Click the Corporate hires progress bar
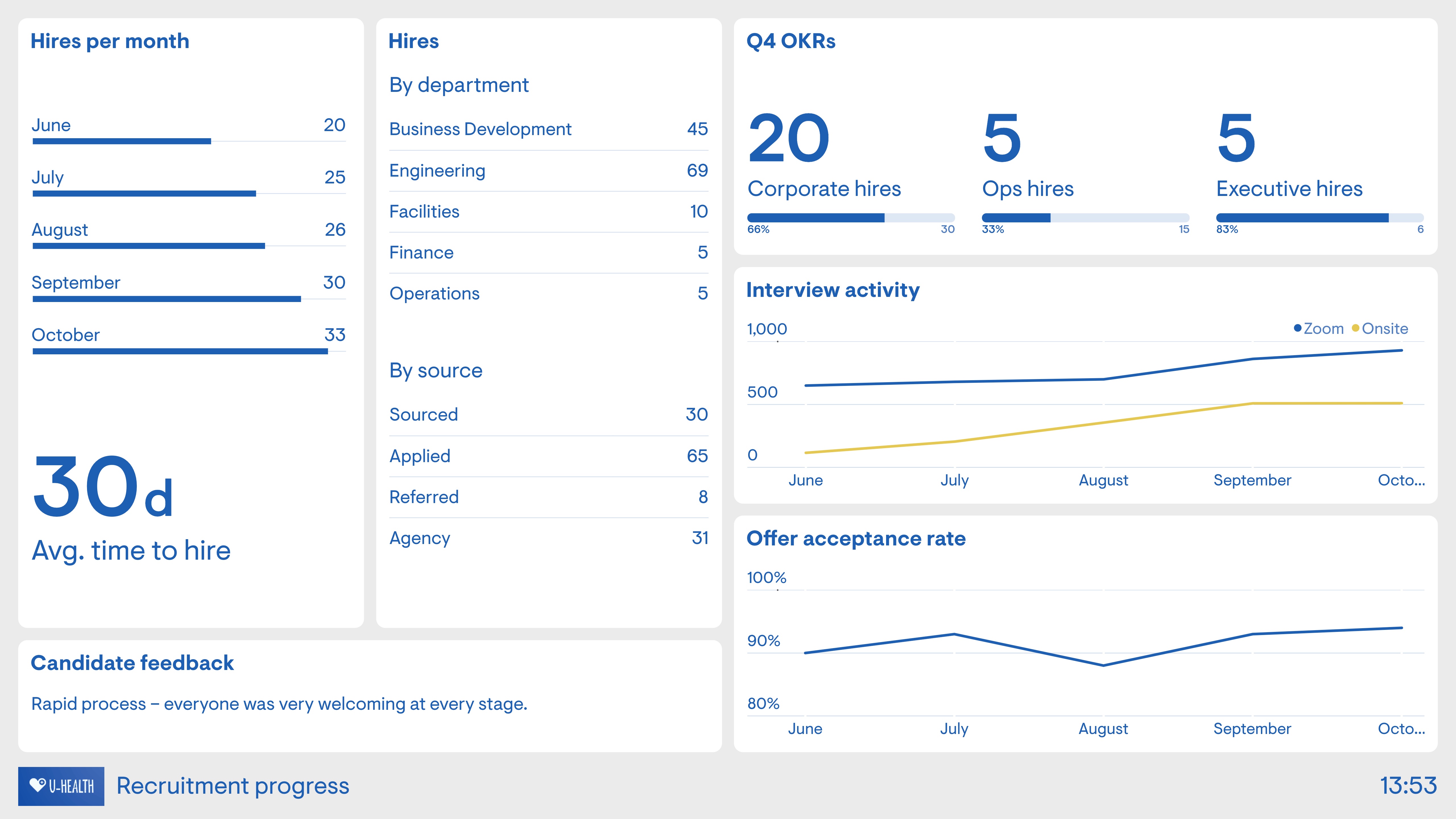 coord(851,218)
